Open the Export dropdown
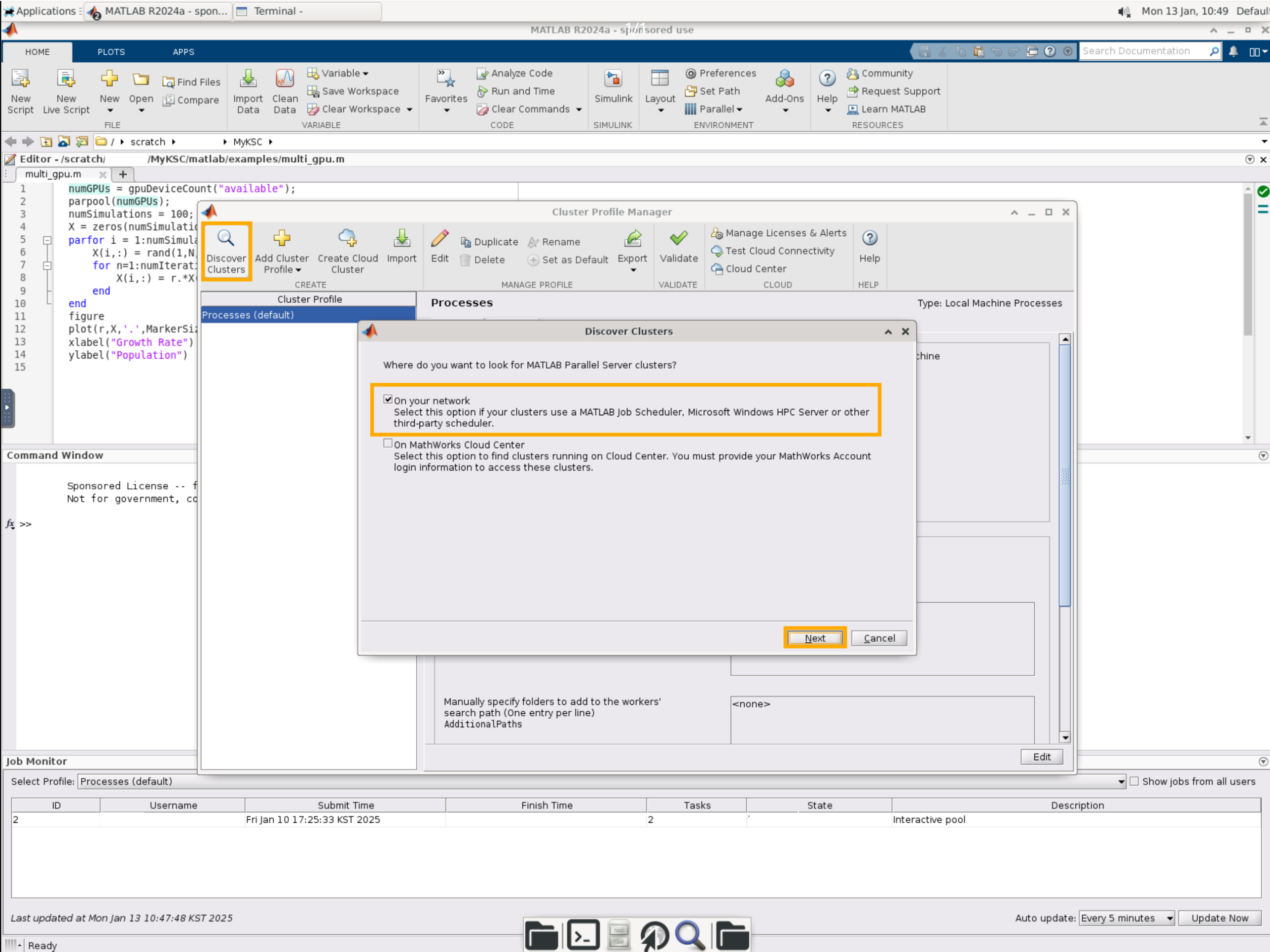The width and height of the screenshot is (1270, 952). click(632, 252)
